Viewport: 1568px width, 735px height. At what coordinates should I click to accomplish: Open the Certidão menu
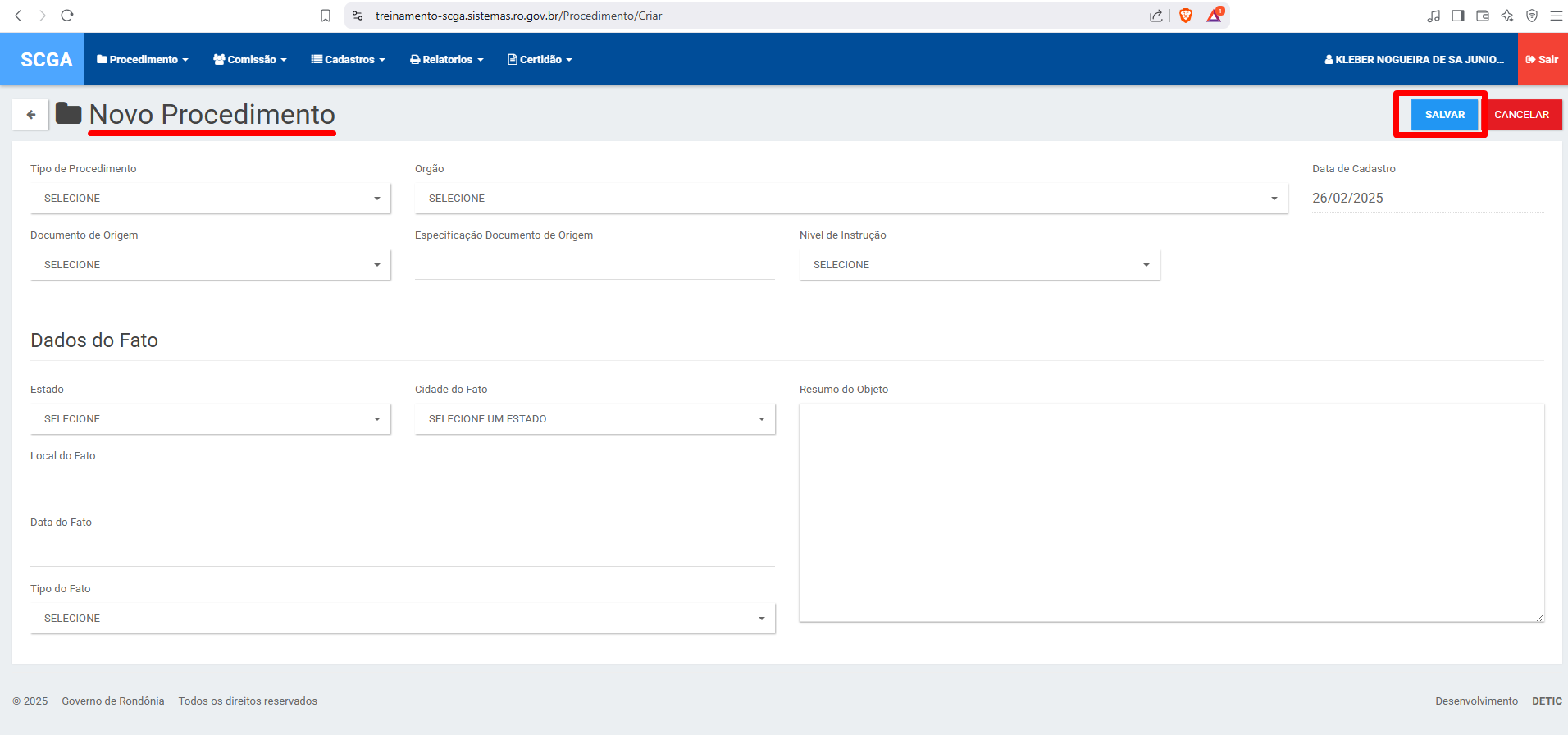click(540, 59)
